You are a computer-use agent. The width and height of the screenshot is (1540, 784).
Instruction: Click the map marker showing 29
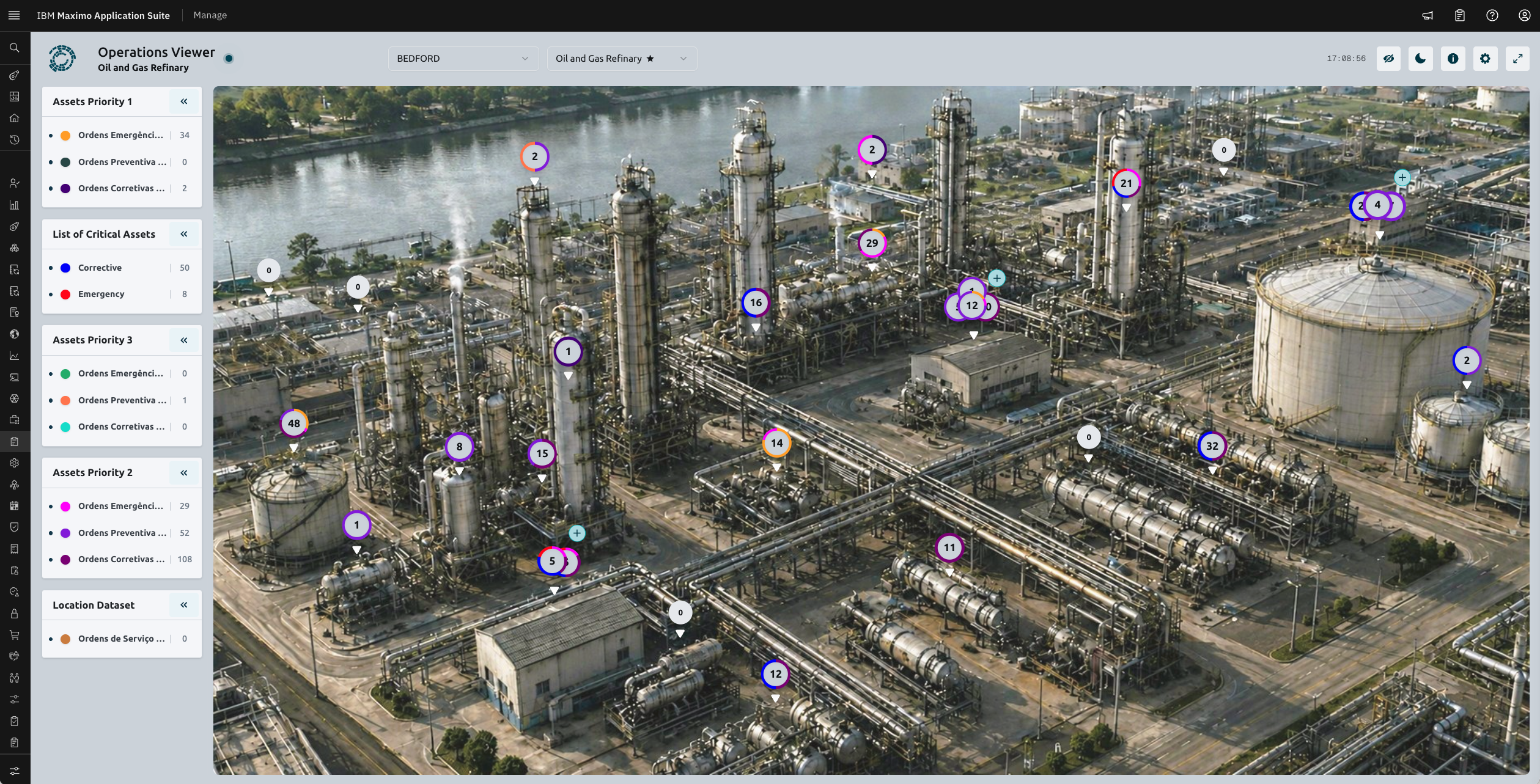tap(872, 243)
